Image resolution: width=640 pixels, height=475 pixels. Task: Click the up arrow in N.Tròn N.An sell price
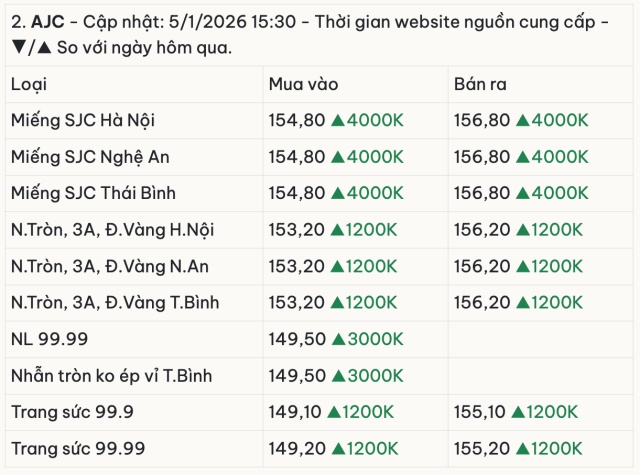click(x=523, y=266)
